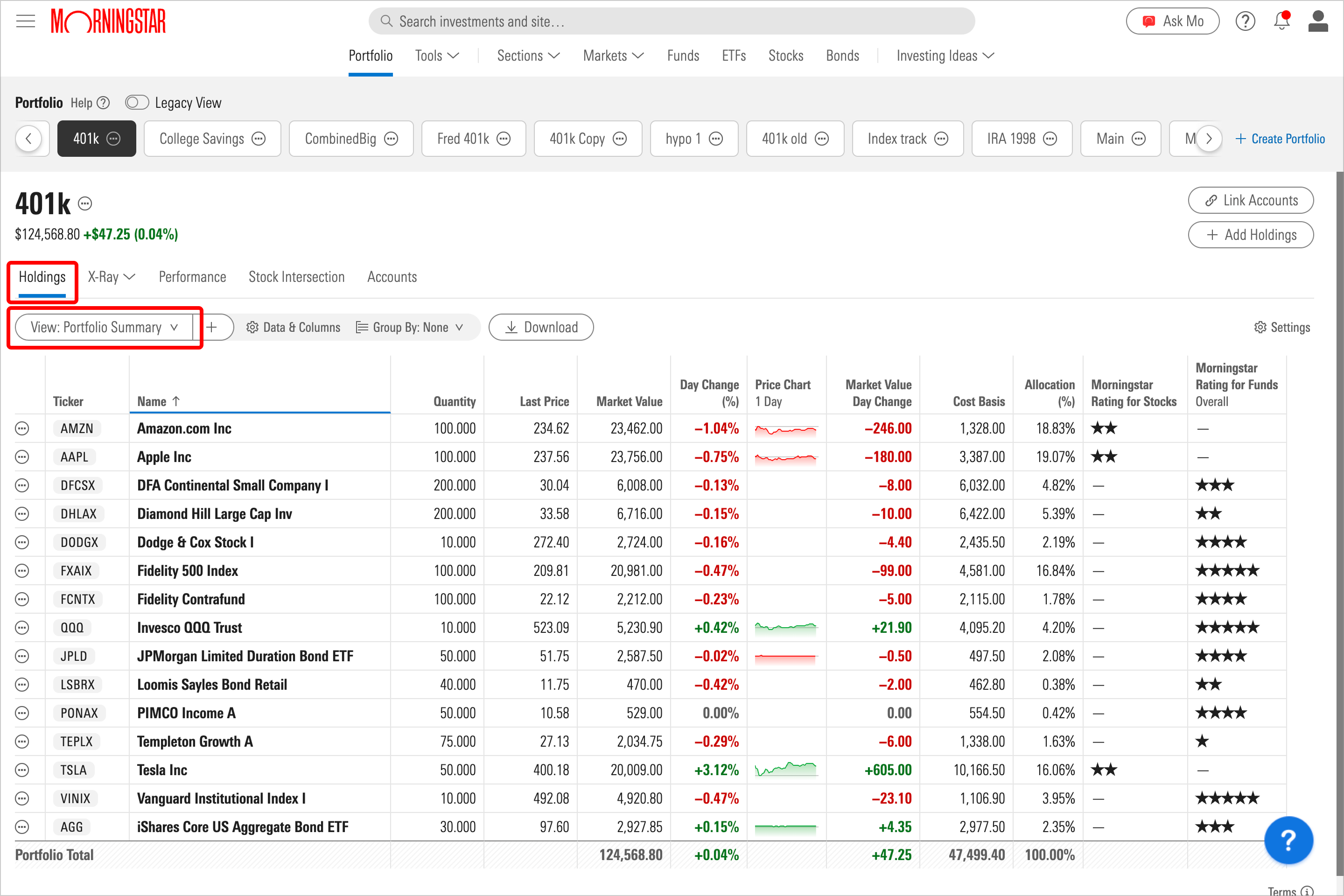Click the search investments field
The image size is (1344, 896).
[672, 22]
